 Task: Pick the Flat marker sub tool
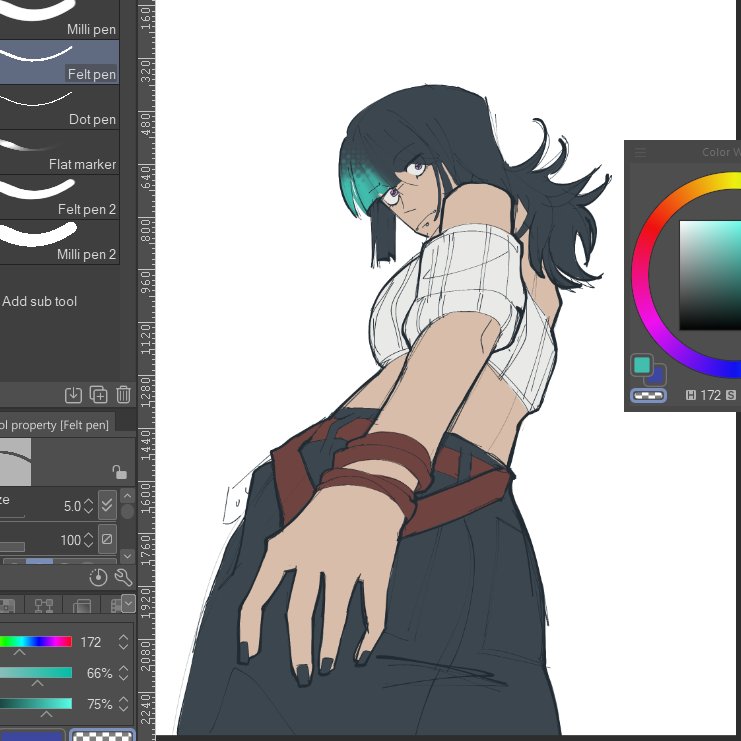click(x=59, y=152)
